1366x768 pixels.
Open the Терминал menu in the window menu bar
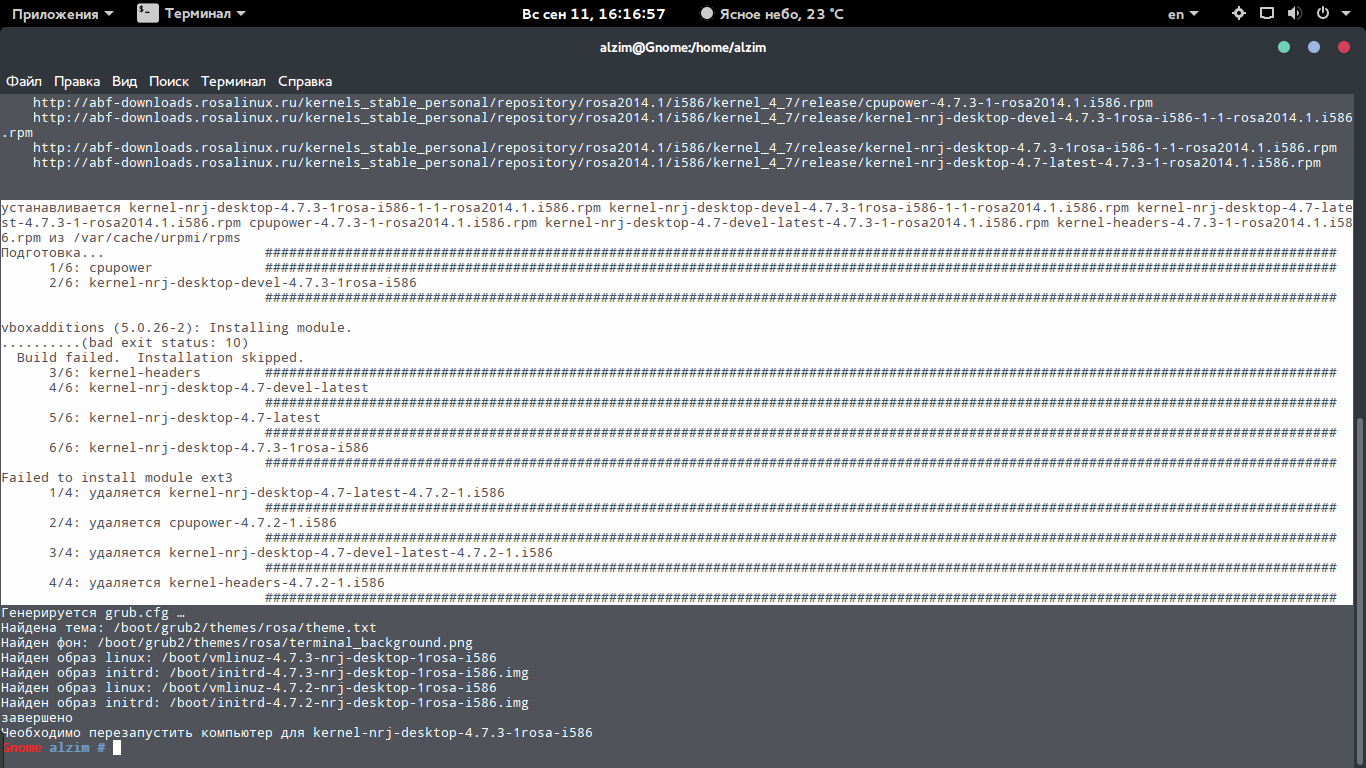click(233, 82)
